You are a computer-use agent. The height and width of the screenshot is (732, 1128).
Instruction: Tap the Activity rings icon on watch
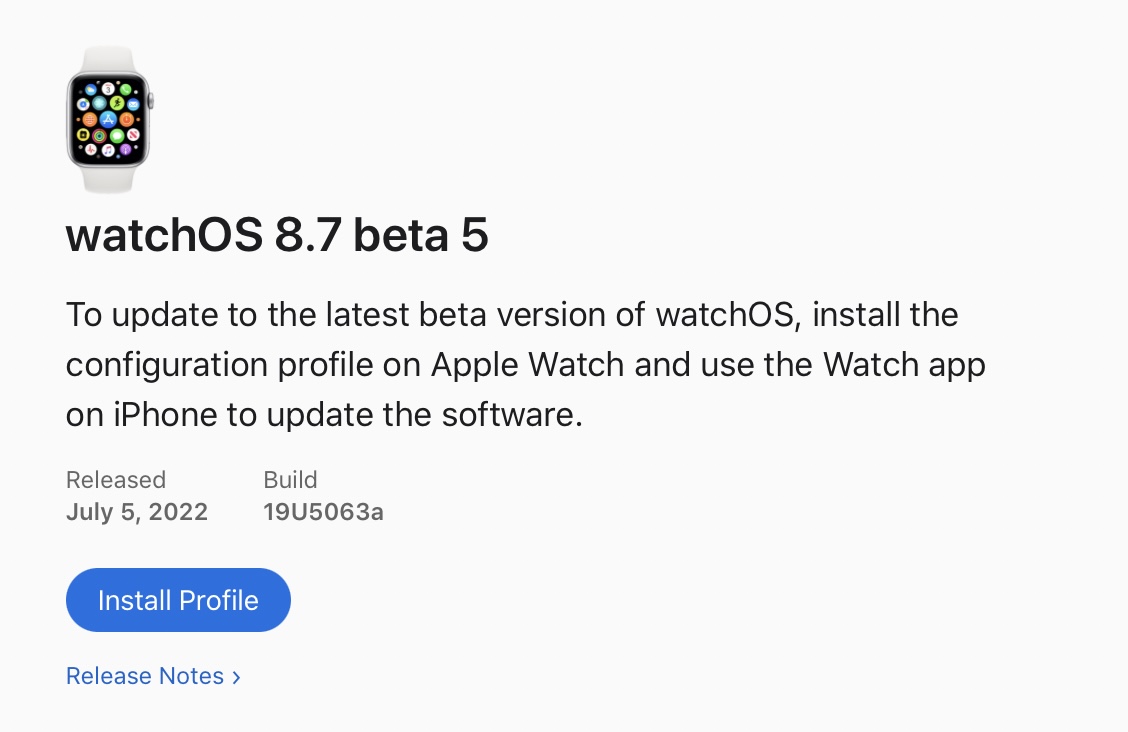click(99, 136)
